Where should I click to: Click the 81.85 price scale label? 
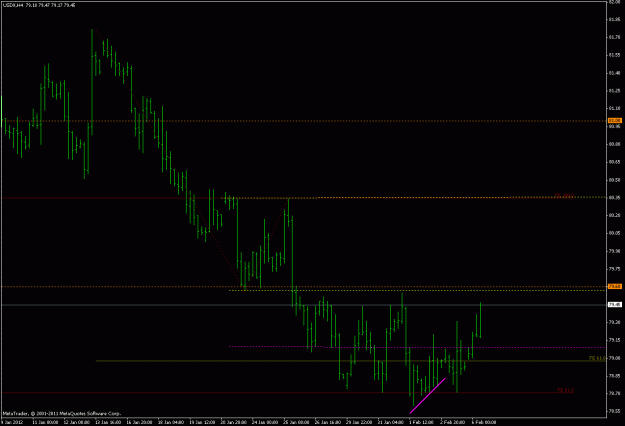[614, 19]
